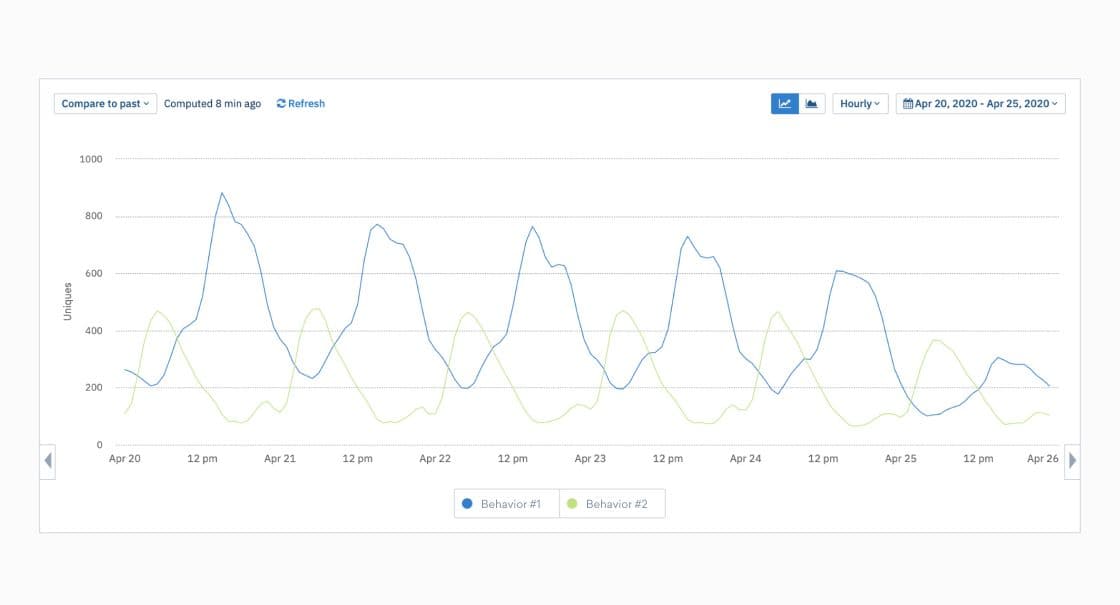Open the Compare to past dropdown

coord(105,104)
